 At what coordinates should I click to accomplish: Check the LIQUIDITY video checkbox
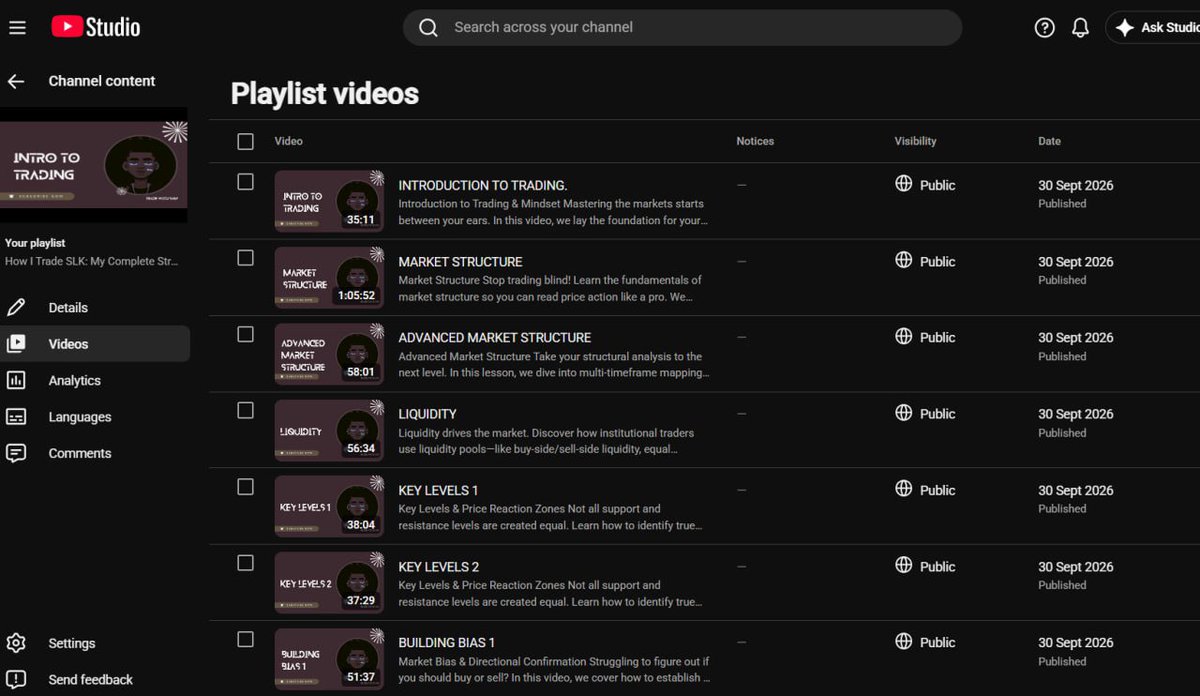tap(245, 410)
